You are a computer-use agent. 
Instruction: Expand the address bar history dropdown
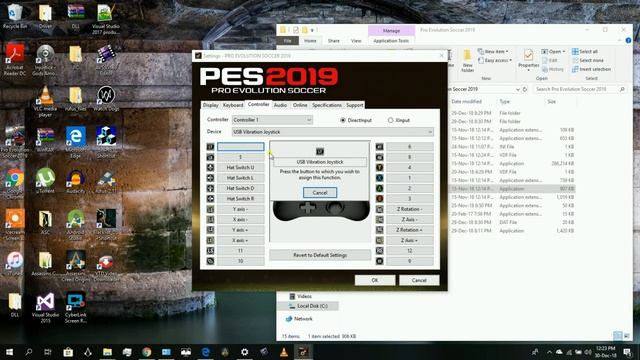tap(518, 89)
